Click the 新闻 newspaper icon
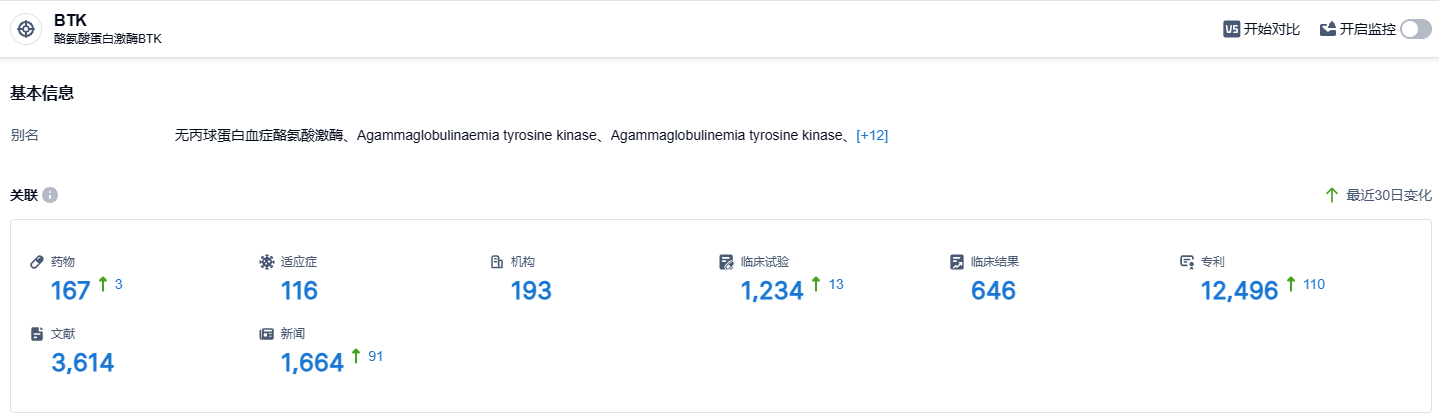The height and width of the screenshot is (415, 1439). pos(267,333)
